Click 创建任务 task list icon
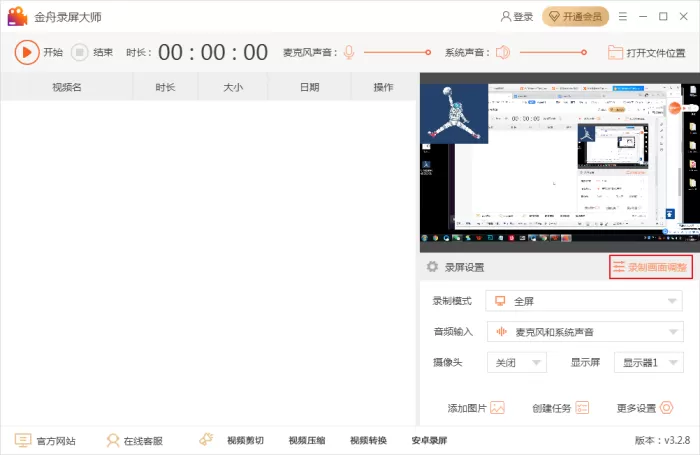The image size is (700, 455). click(582, 408)
